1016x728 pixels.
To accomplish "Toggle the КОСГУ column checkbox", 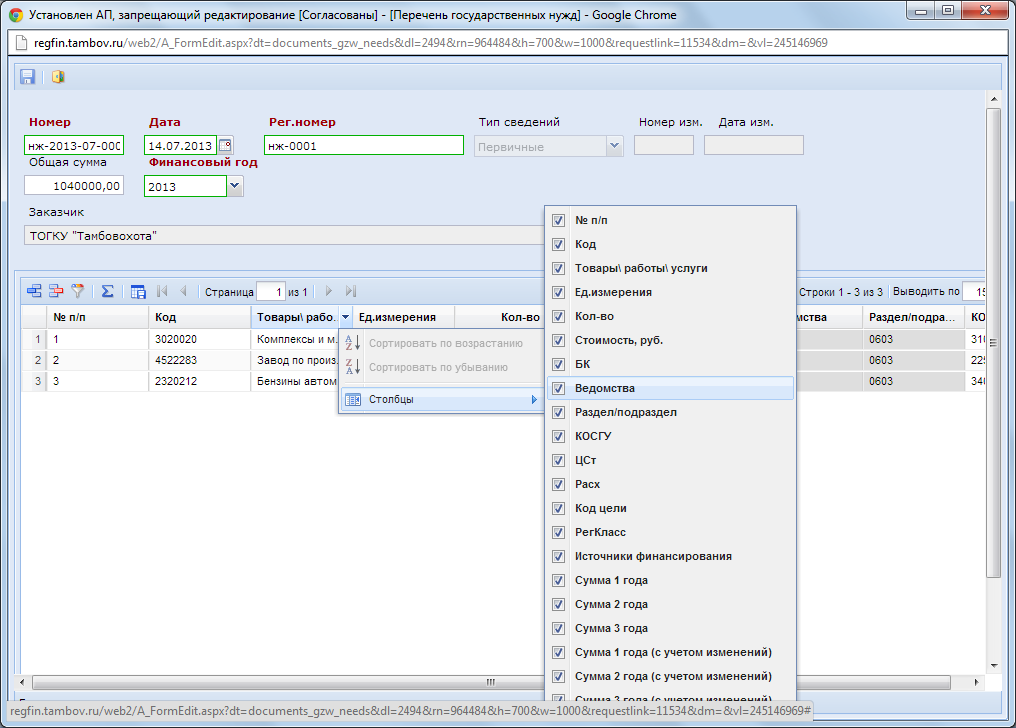I will (x=559, y=436).
